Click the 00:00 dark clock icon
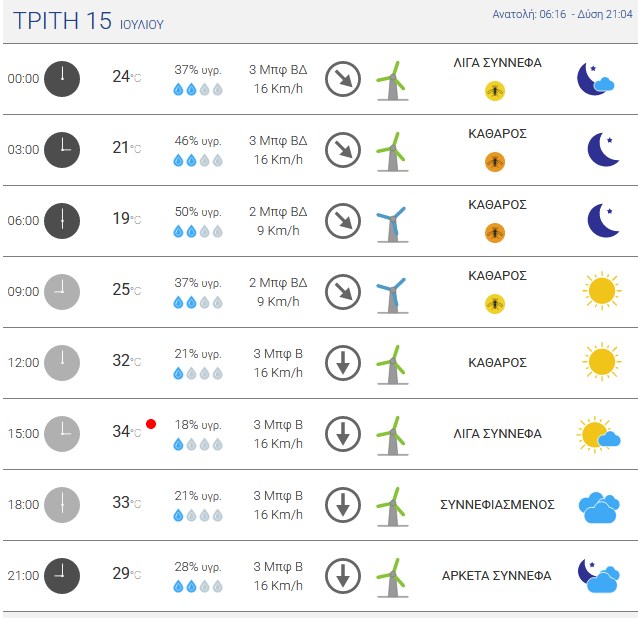 [62, 78]
